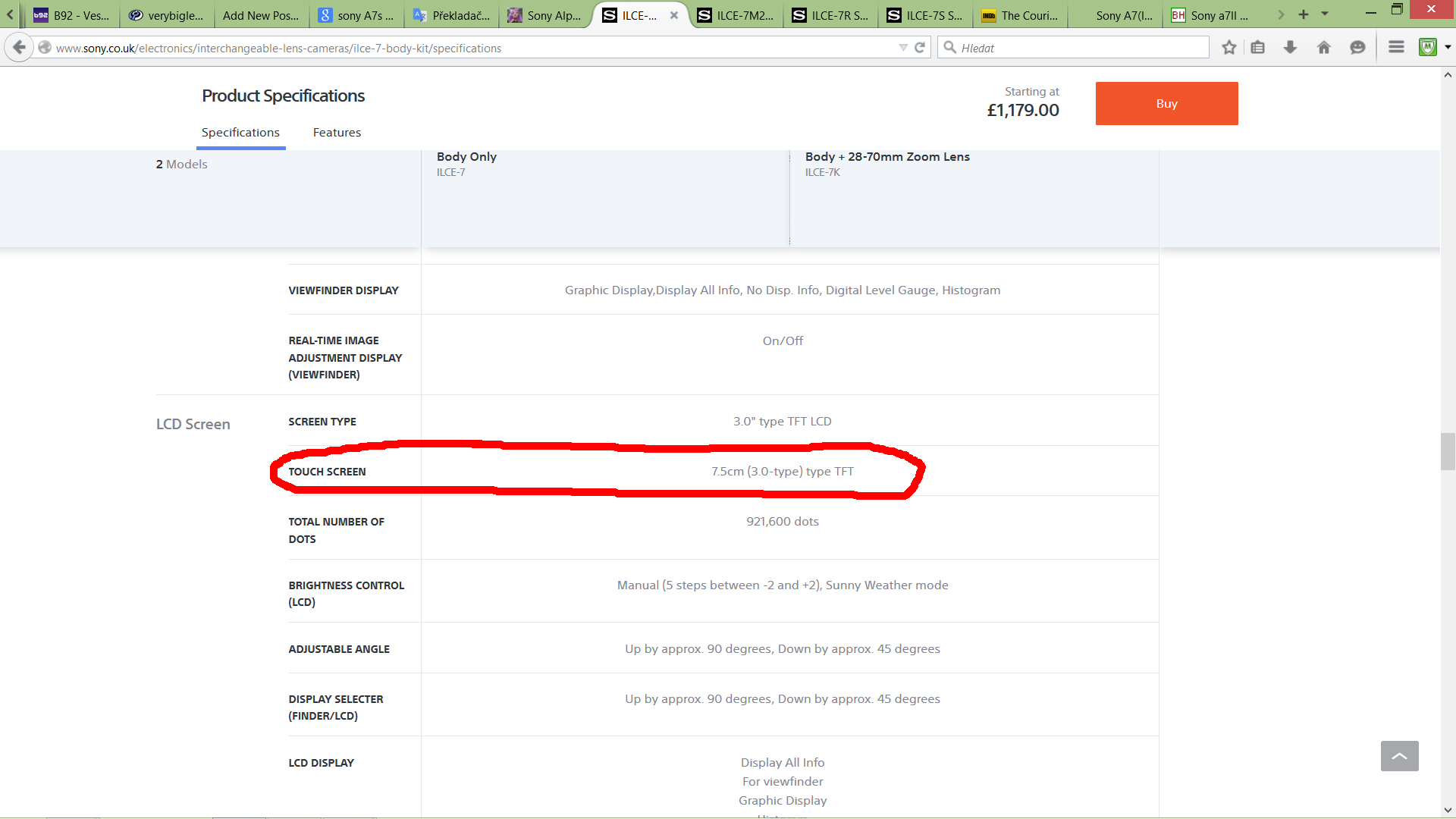Click the vertical scrollbar thumb

1448,452
